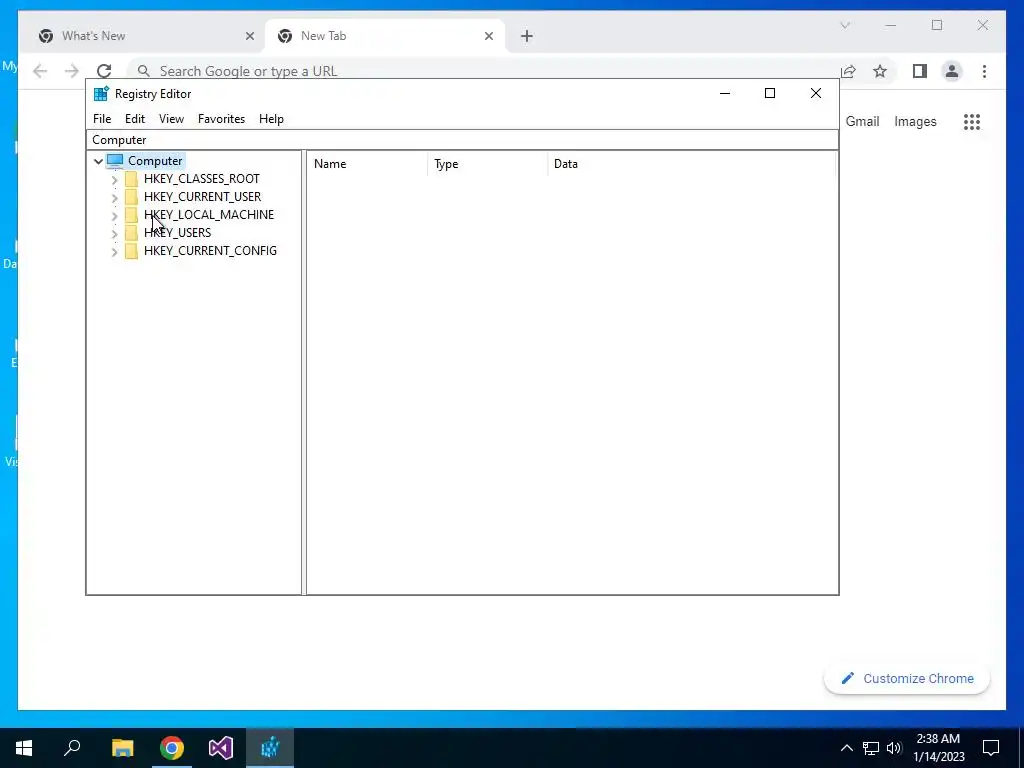This screenshot has height=768, width=1024.
Task: Click the network icon in system tray
Action: click(x=871, y=748)
